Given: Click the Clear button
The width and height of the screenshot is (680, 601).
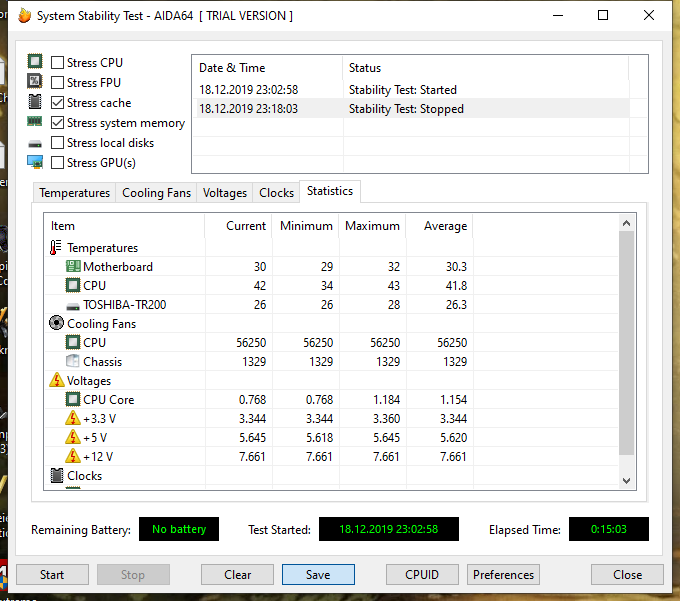Looking at the screenshot, I should coord(237,575).
